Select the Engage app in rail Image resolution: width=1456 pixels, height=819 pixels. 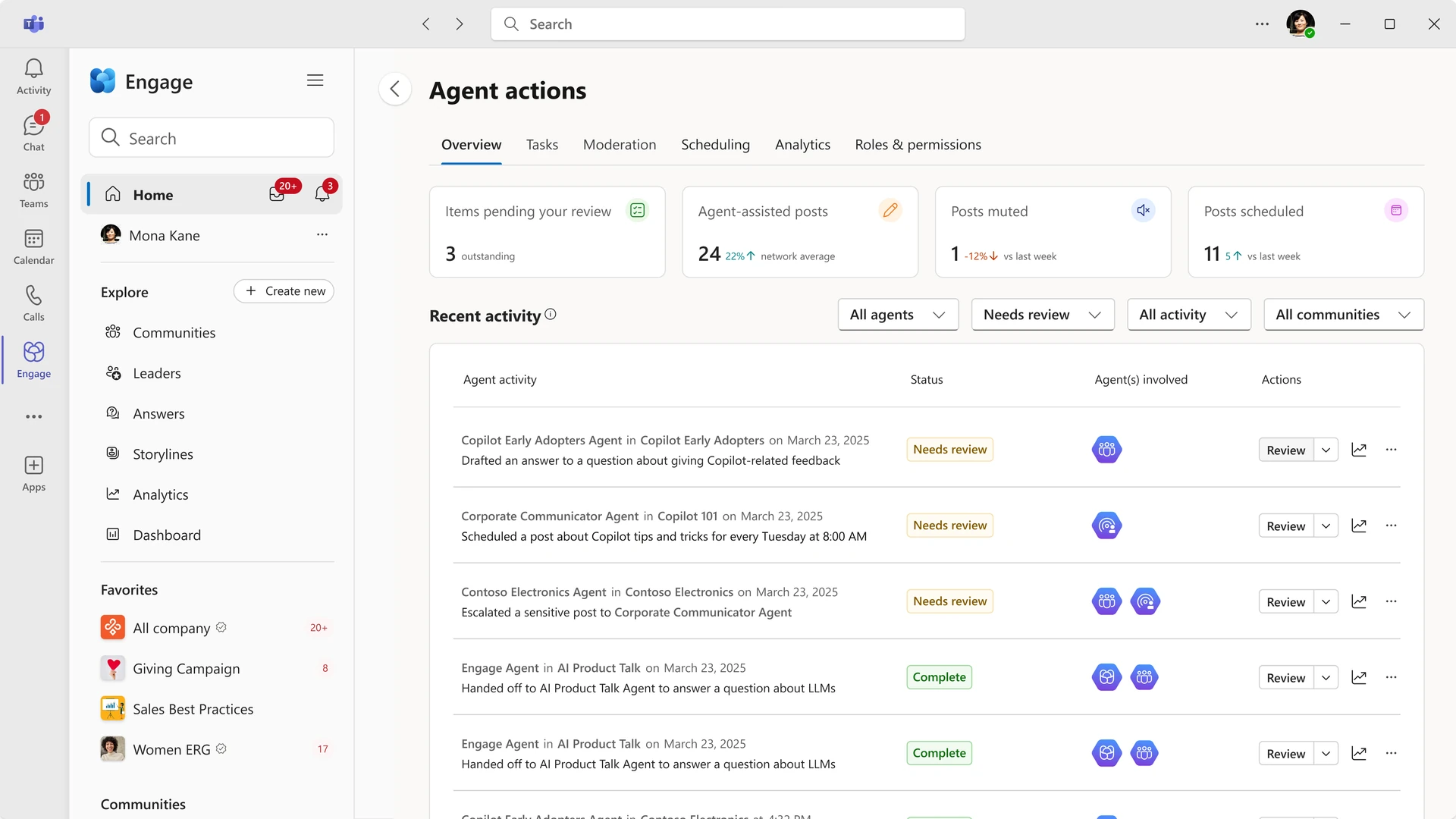[33, 359]
